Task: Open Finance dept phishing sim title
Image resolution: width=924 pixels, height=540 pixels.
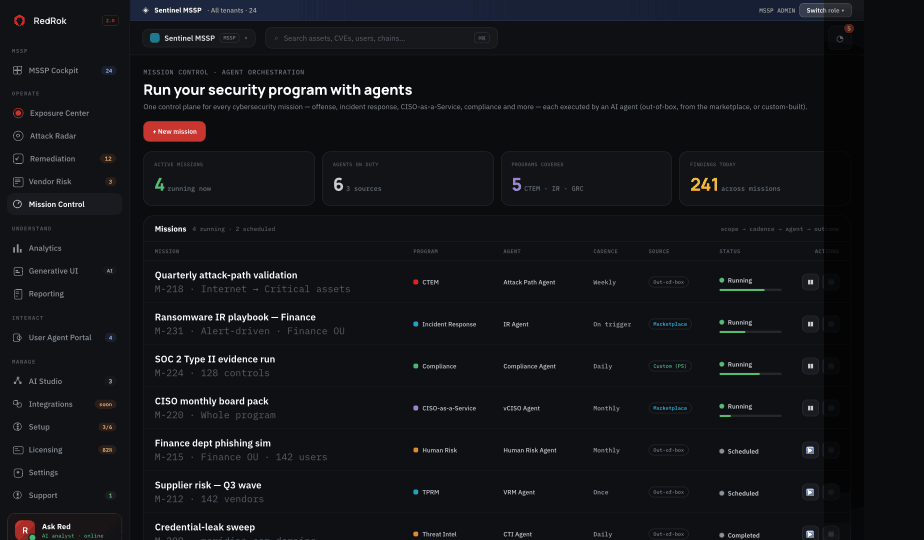Action: 212,443
